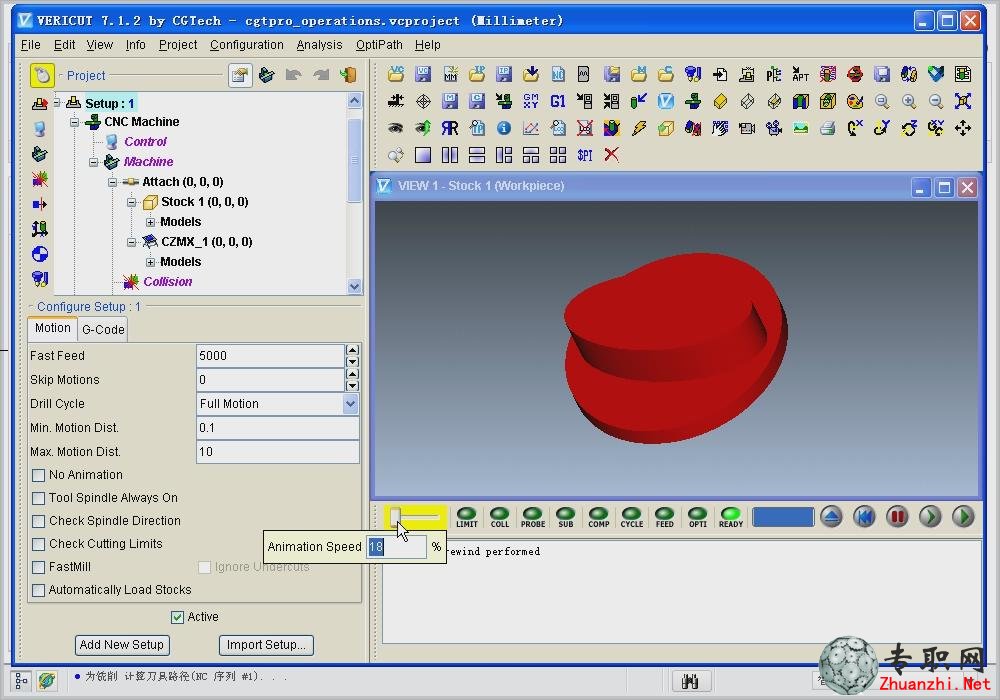Click the Fit view toolbar icon
1000x700 pixels.
point(962,101)
